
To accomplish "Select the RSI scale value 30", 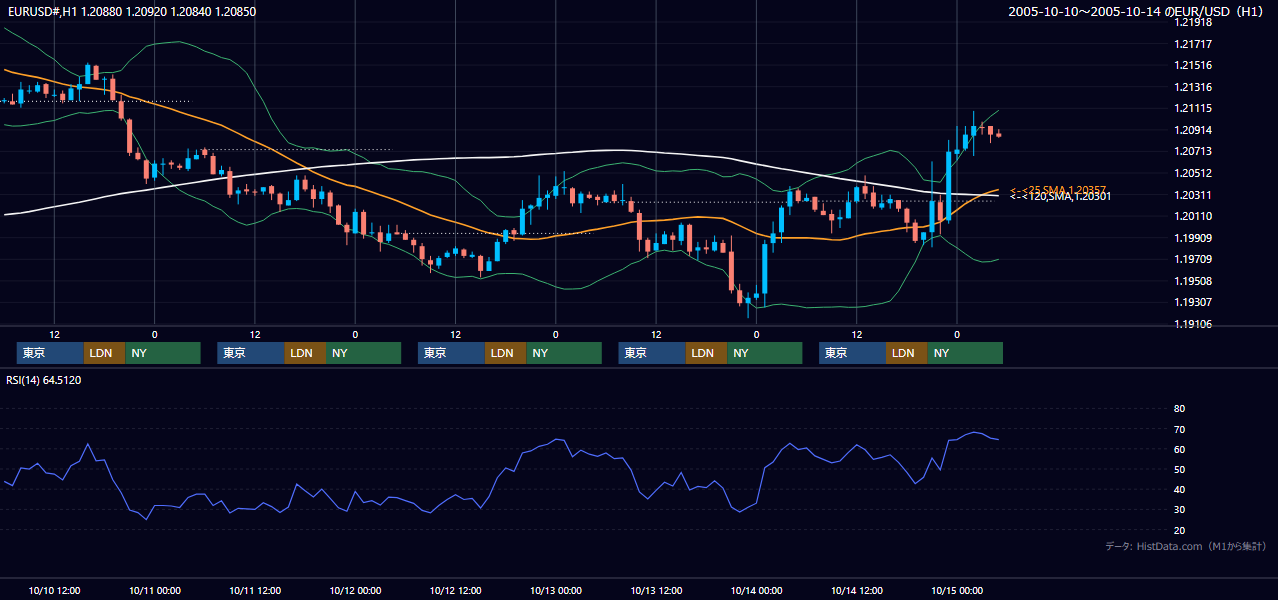I will pyautogui.click(x=1179, y=510).
